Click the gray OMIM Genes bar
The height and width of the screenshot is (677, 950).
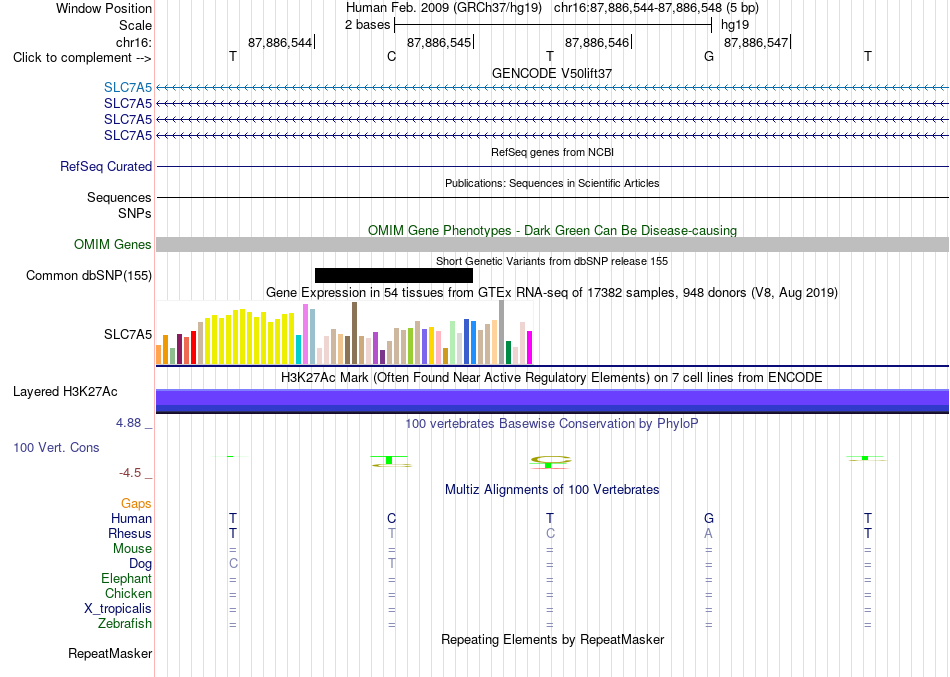(552, 244)
